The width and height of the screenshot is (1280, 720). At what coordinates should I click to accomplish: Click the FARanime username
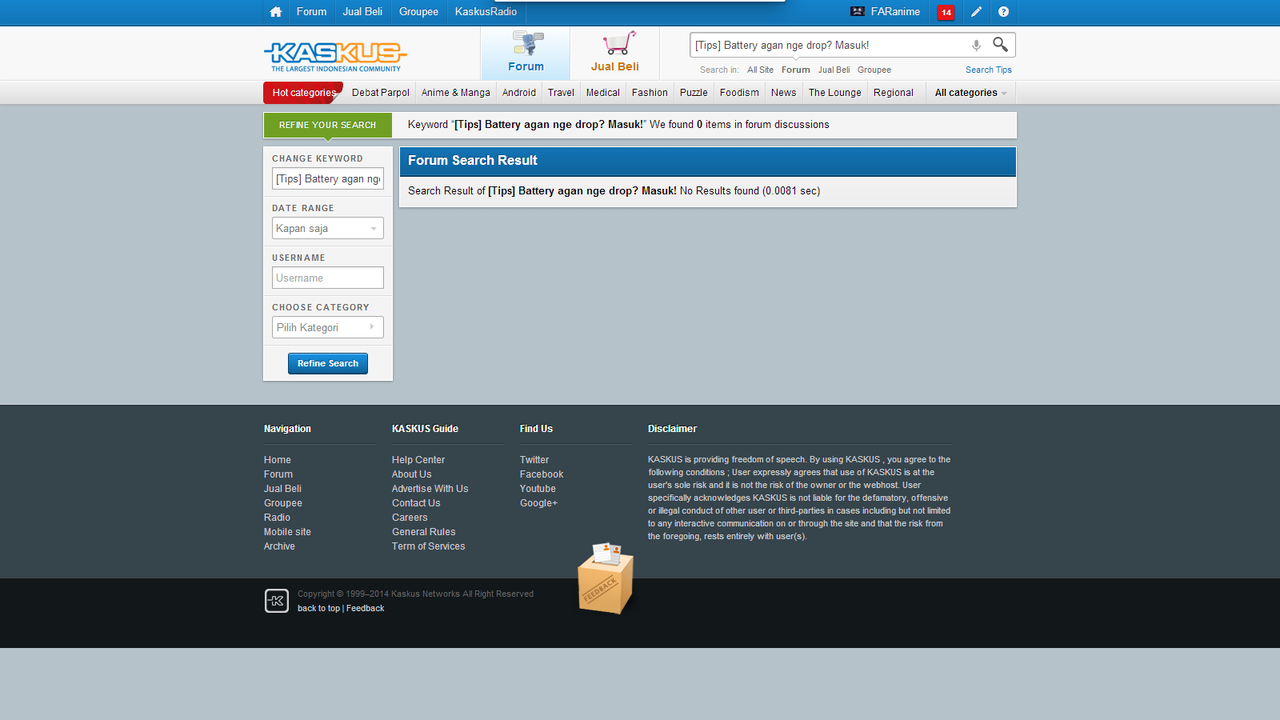(896, 12)
